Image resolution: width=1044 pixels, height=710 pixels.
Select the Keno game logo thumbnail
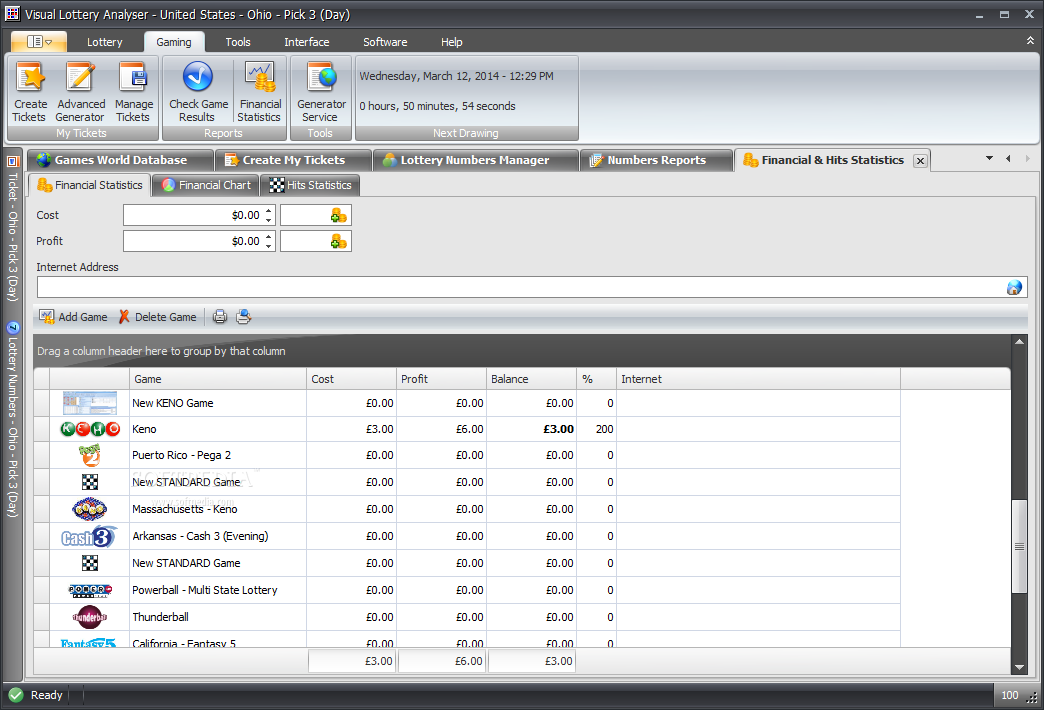(90, 429)
